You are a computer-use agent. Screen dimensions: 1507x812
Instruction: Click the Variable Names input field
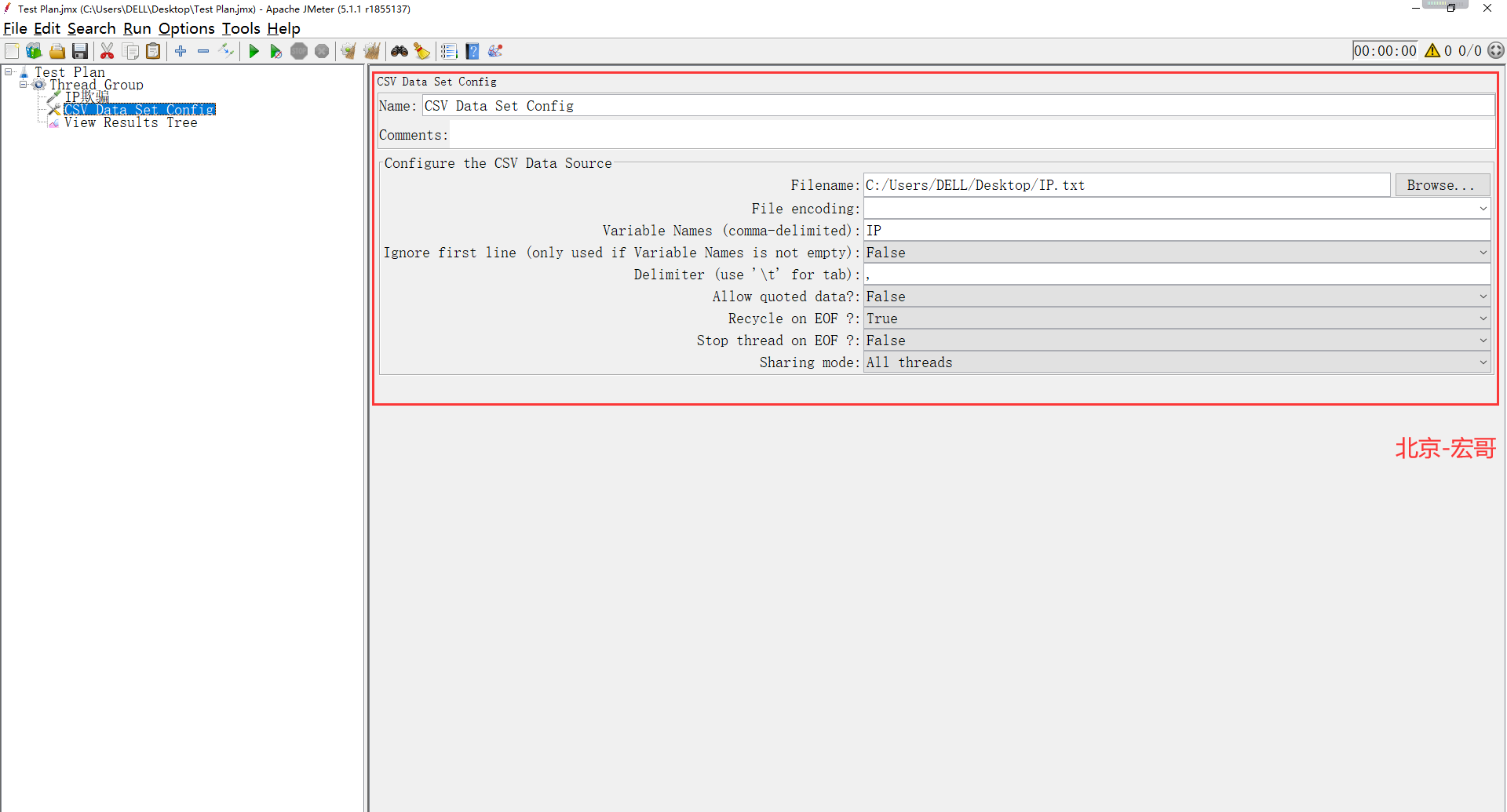point(1177,231)
